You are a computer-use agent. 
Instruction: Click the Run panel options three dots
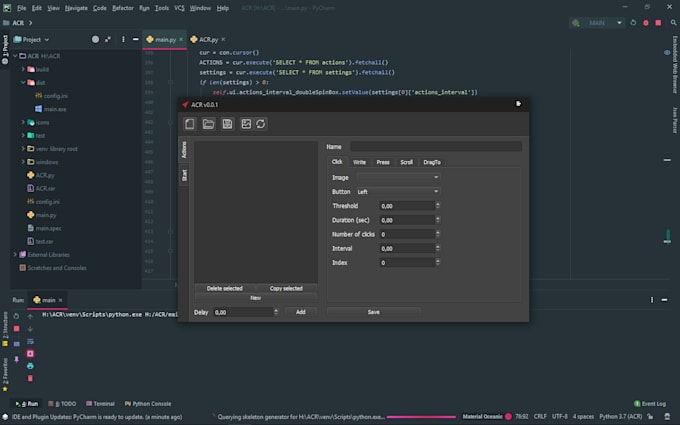pos(652,300)
